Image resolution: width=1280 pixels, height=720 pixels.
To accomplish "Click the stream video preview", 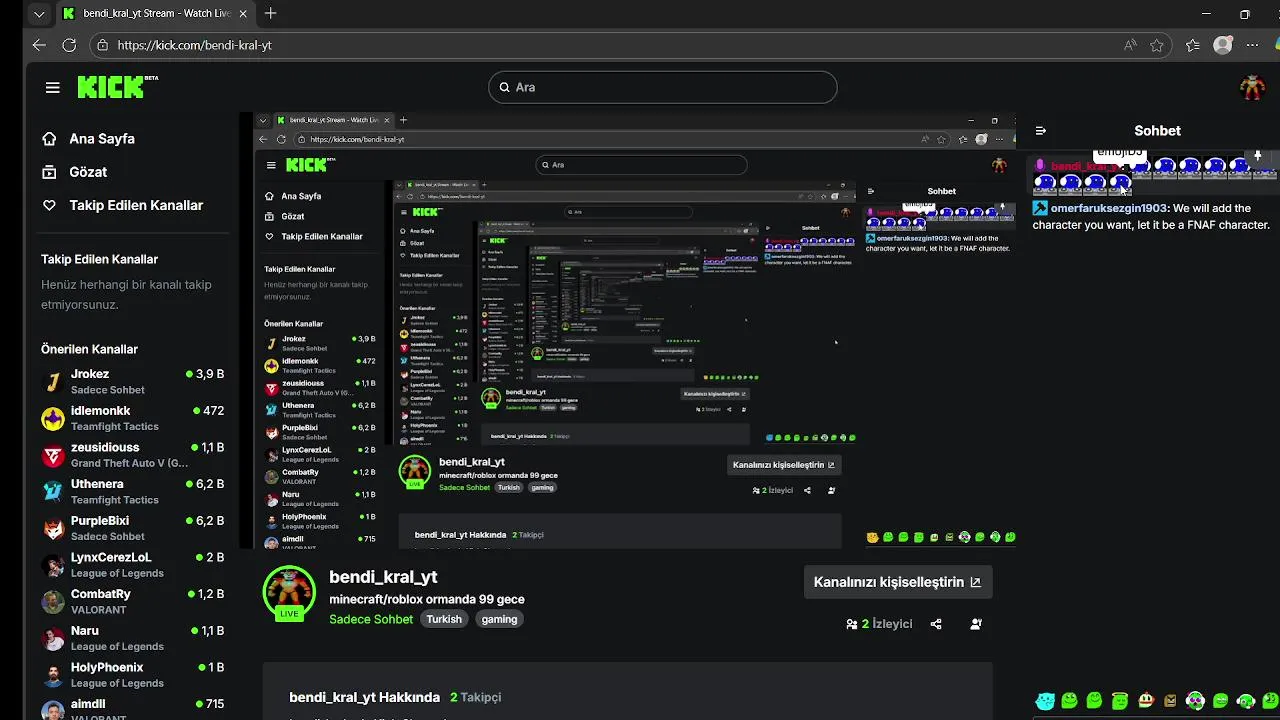I will (x=627, y=330).
